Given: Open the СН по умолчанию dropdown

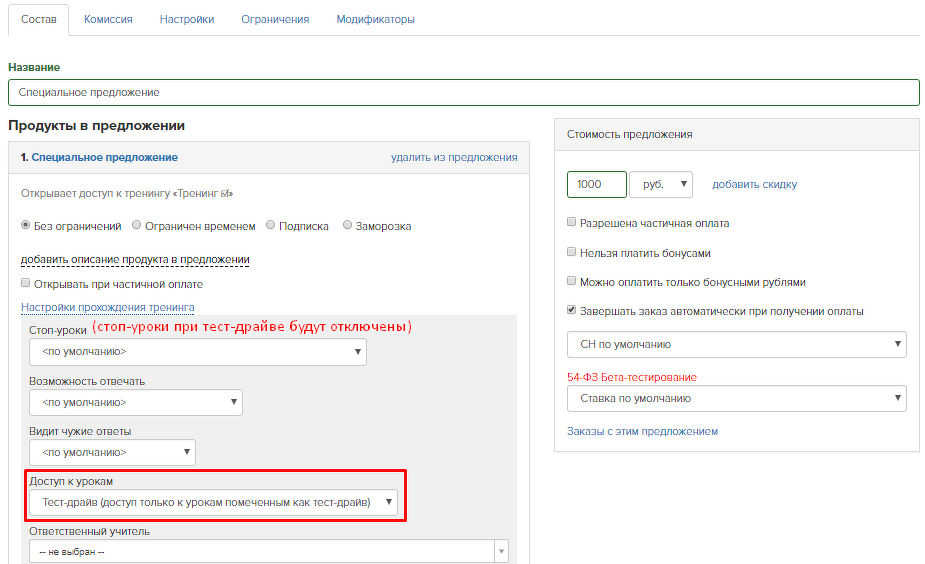Looking at the screenshot, I should tap(736, 345).
